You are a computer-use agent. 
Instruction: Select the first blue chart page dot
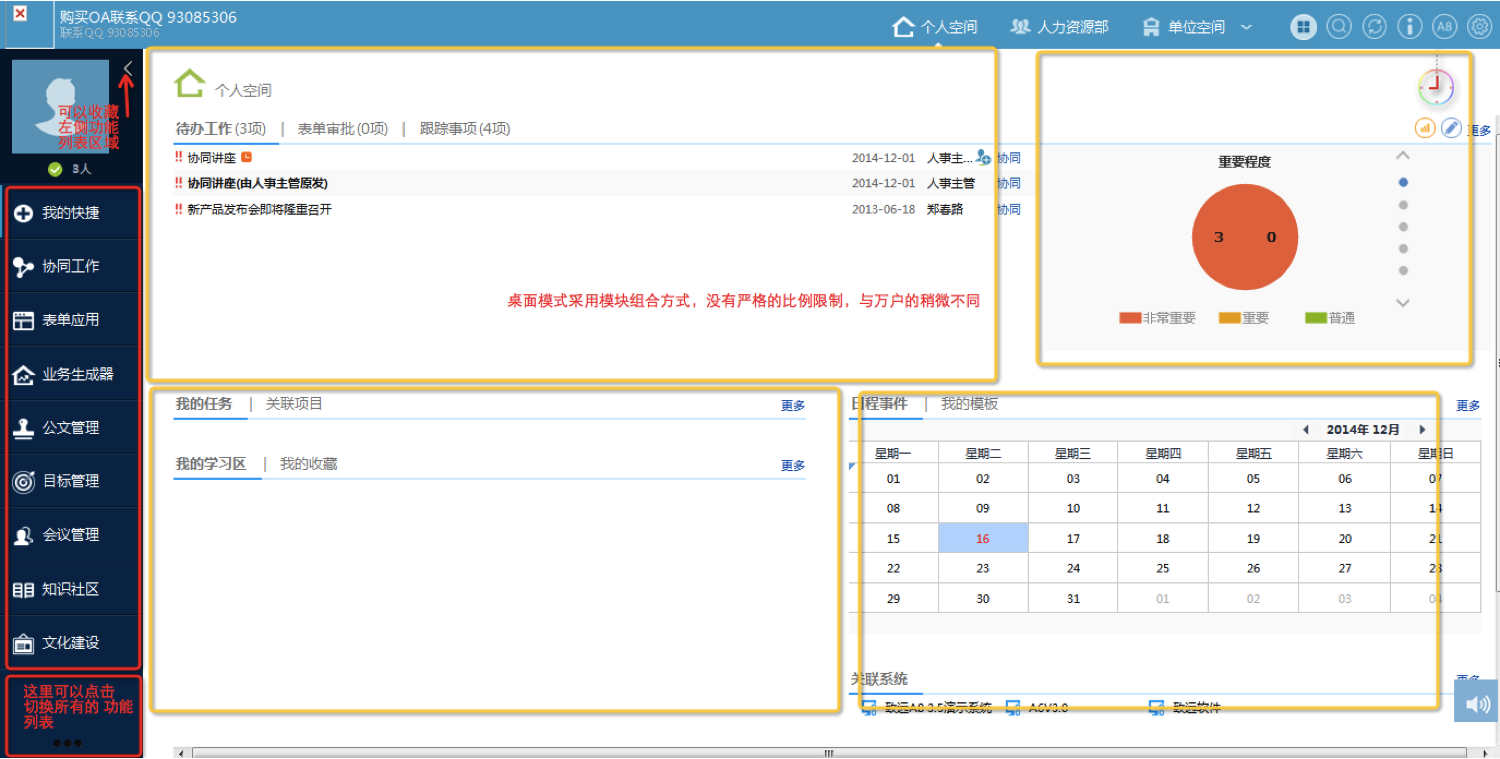(1403, 182)
